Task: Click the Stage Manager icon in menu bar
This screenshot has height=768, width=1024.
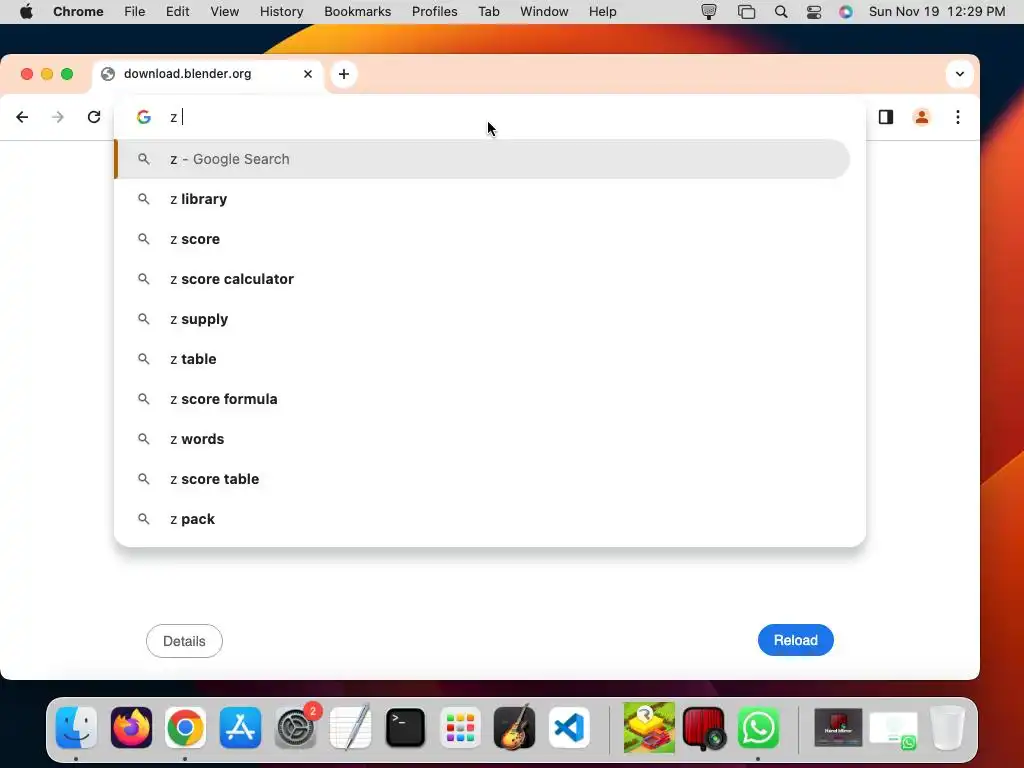Action: [x=746, y=12]
